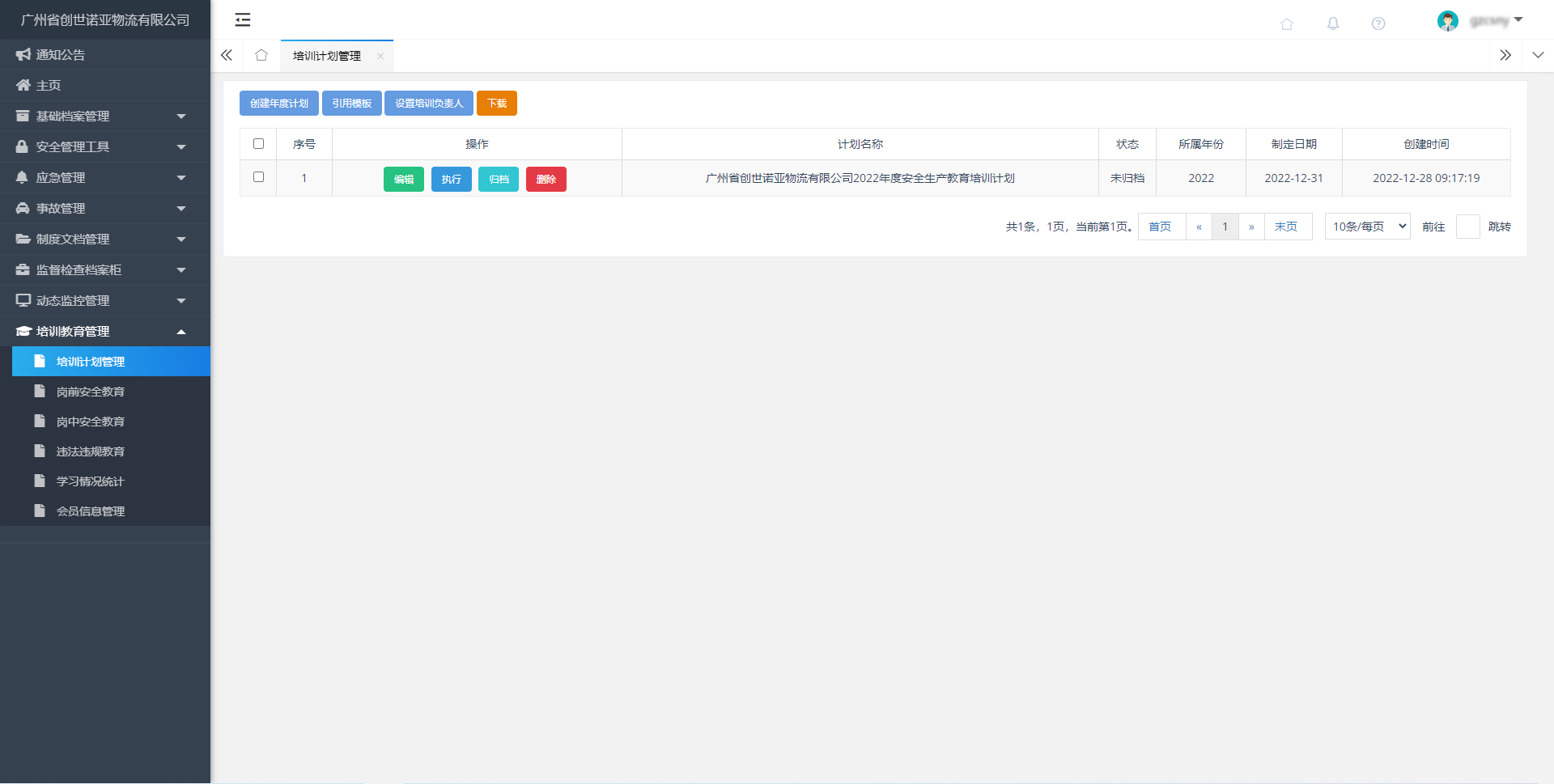Close the 培训计划管理 tab
1554x784 pixels.
click(380, 56)
